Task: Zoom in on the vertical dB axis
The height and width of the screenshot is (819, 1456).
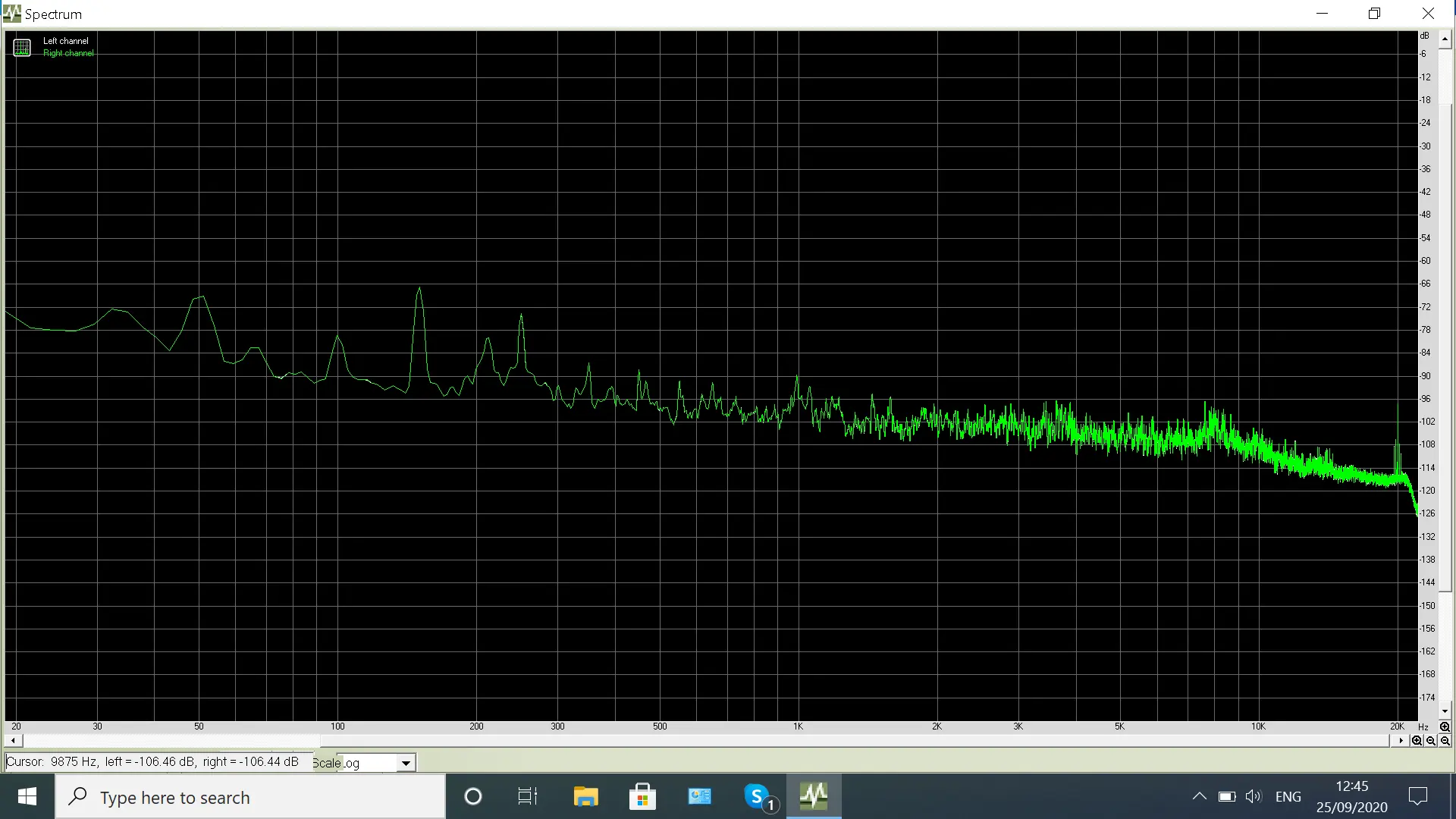Action: [x=1445, y=726]
